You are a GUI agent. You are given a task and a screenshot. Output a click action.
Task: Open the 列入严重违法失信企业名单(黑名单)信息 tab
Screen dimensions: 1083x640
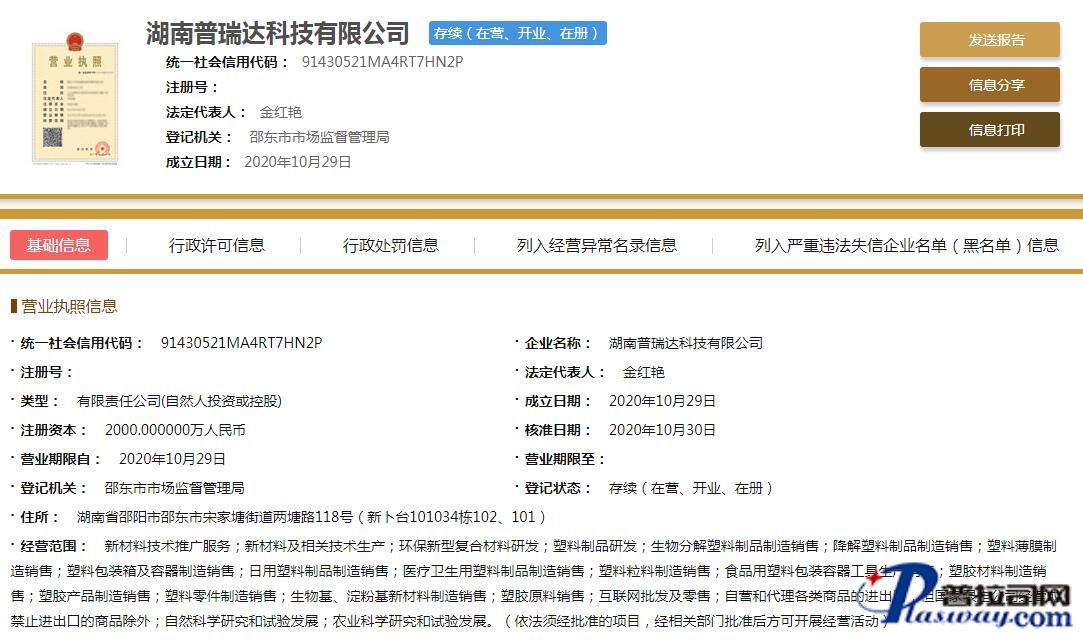pyautogui.click(x=906, y=245)
